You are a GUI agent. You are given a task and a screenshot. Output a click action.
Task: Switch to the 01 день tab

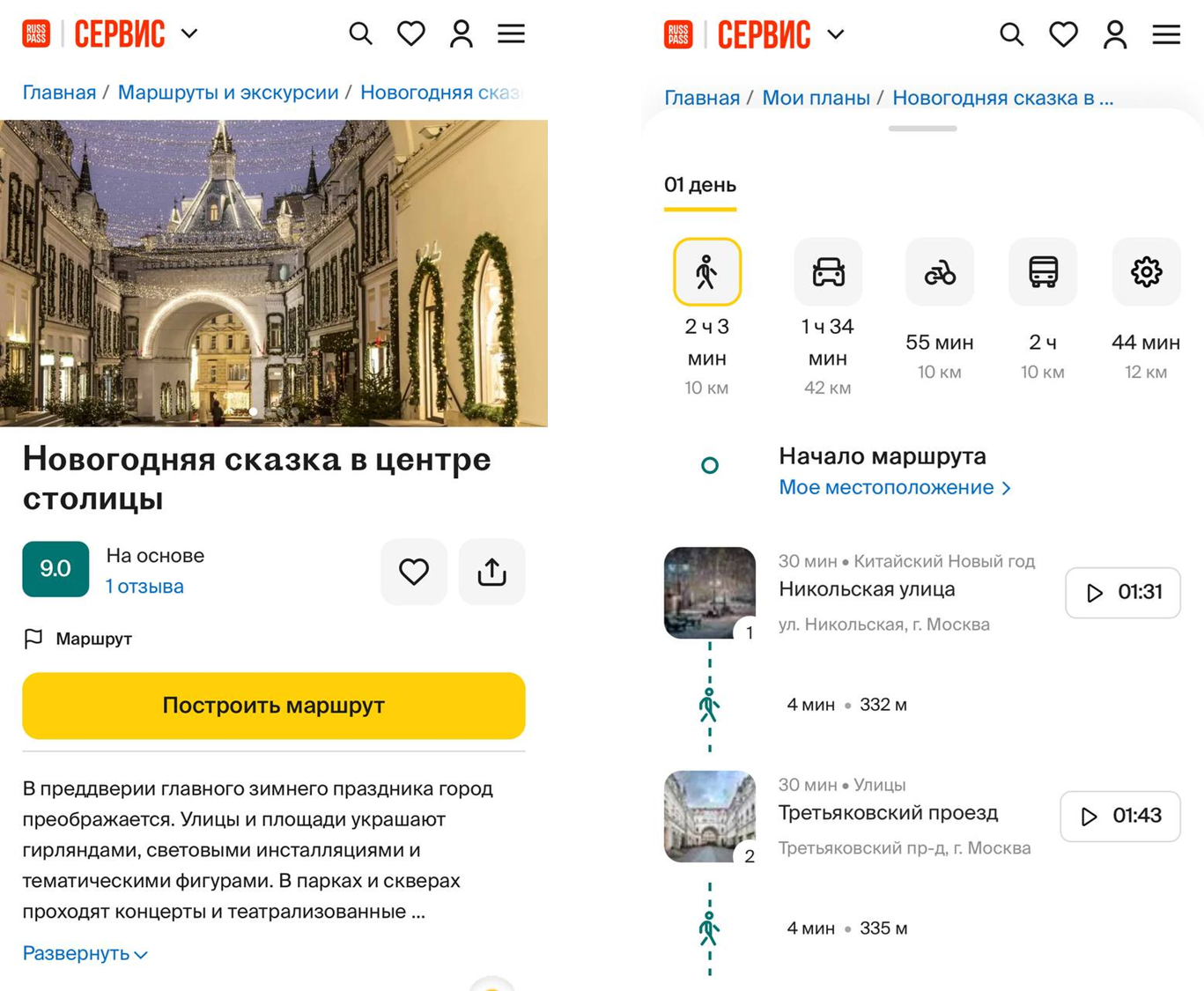coord(700,185)
